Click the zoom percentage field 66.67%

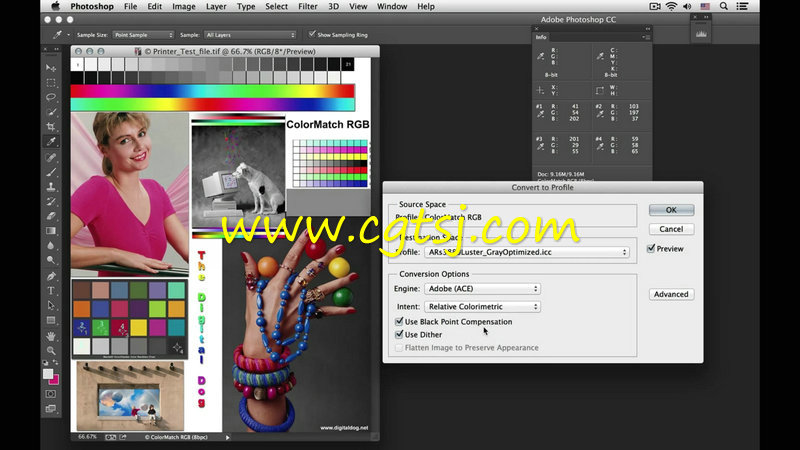(x=87, y=437)
